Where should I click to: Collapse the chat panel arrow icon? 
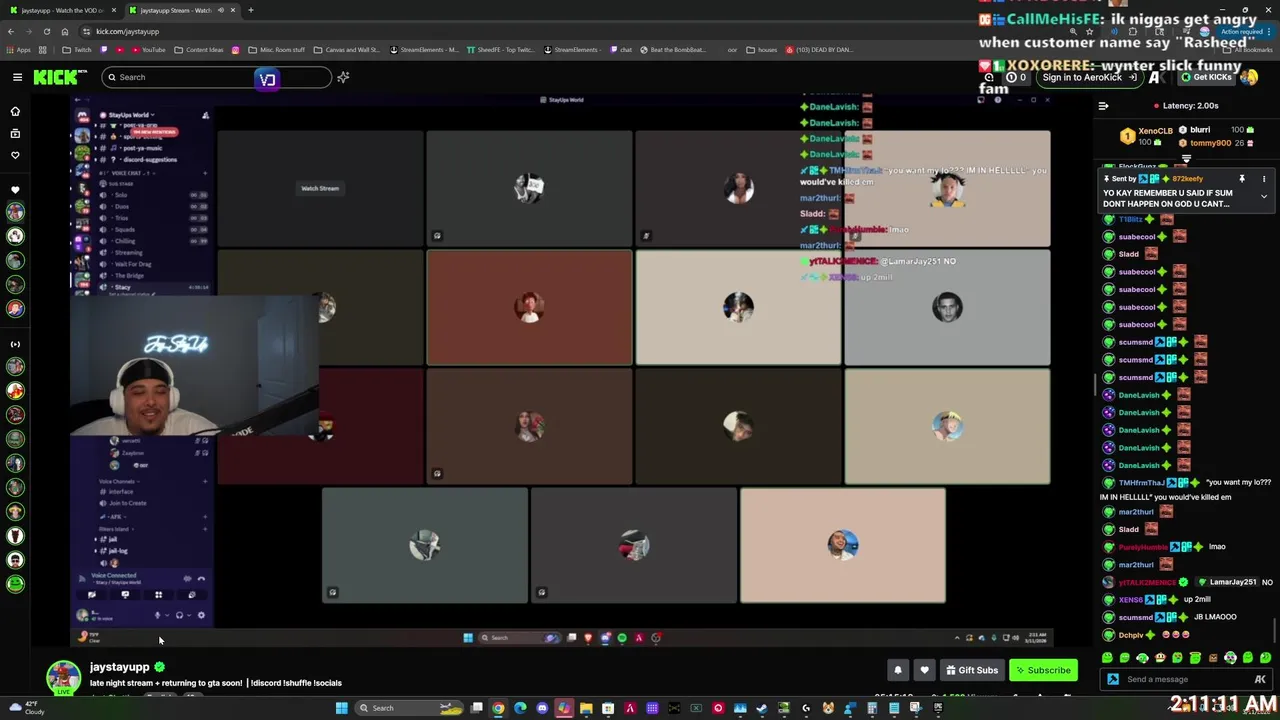[x=1103, y=105]
